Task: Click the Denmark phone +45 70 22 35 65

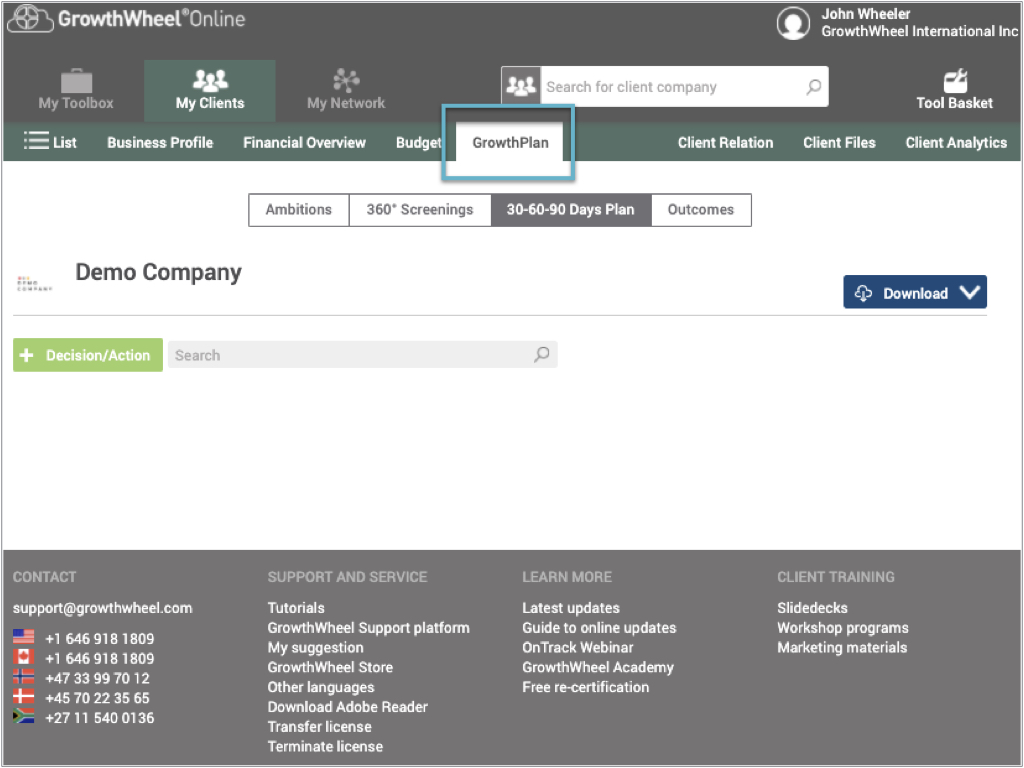Action: pyautogui.click(x=97, y=698)
